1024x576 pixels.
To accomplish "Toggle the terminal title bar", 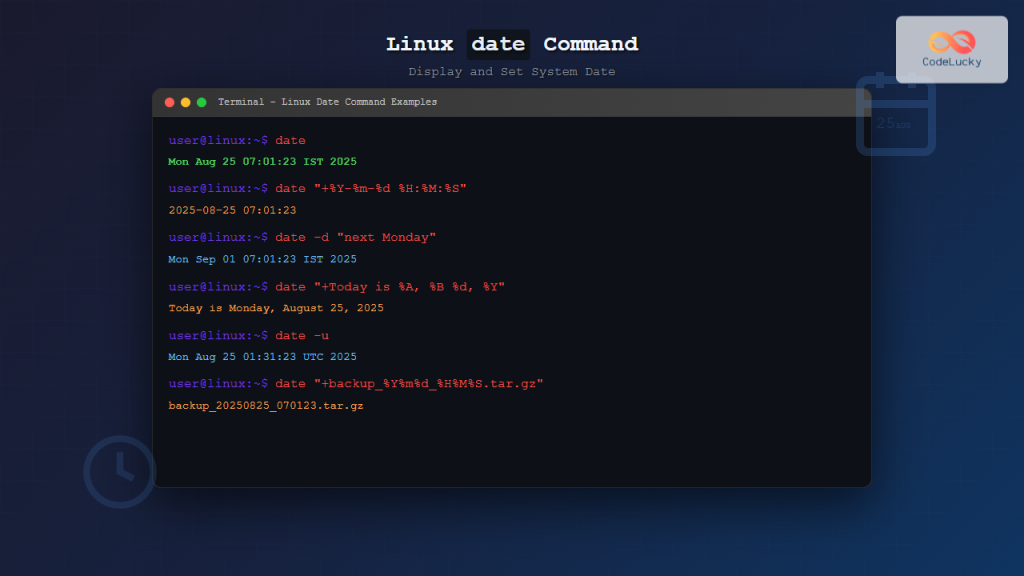I will click(512, 101).
